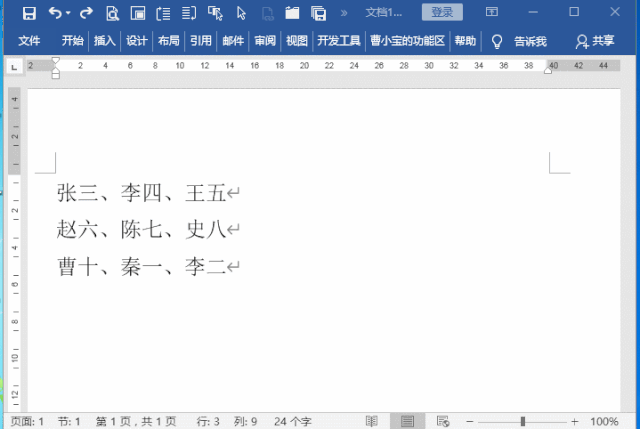Click the bracketed paragraph lines icon
This screenshot has width=640, height=429.
tap(163, 13)
